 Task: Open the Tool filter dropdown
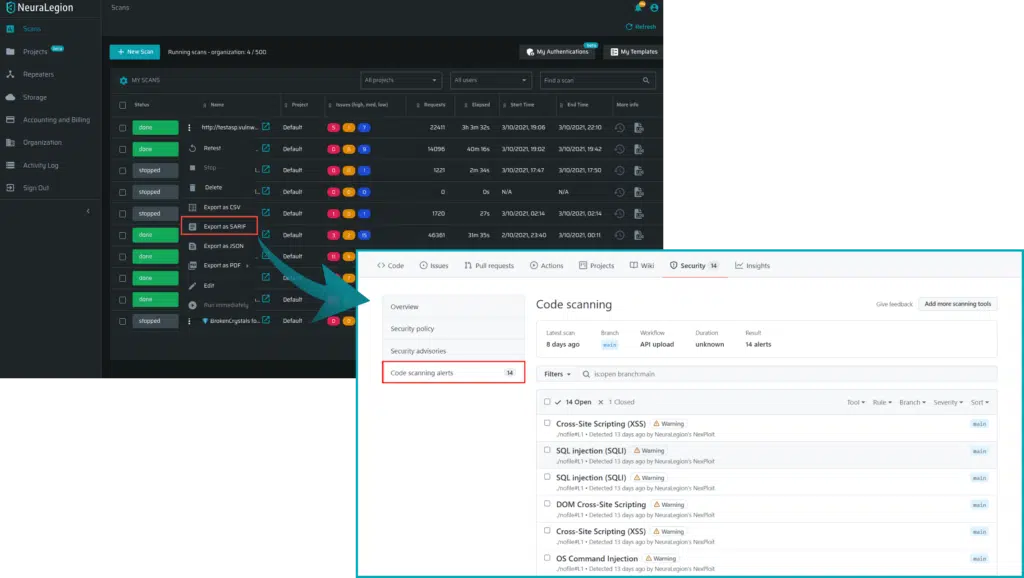tap(856, 402)
